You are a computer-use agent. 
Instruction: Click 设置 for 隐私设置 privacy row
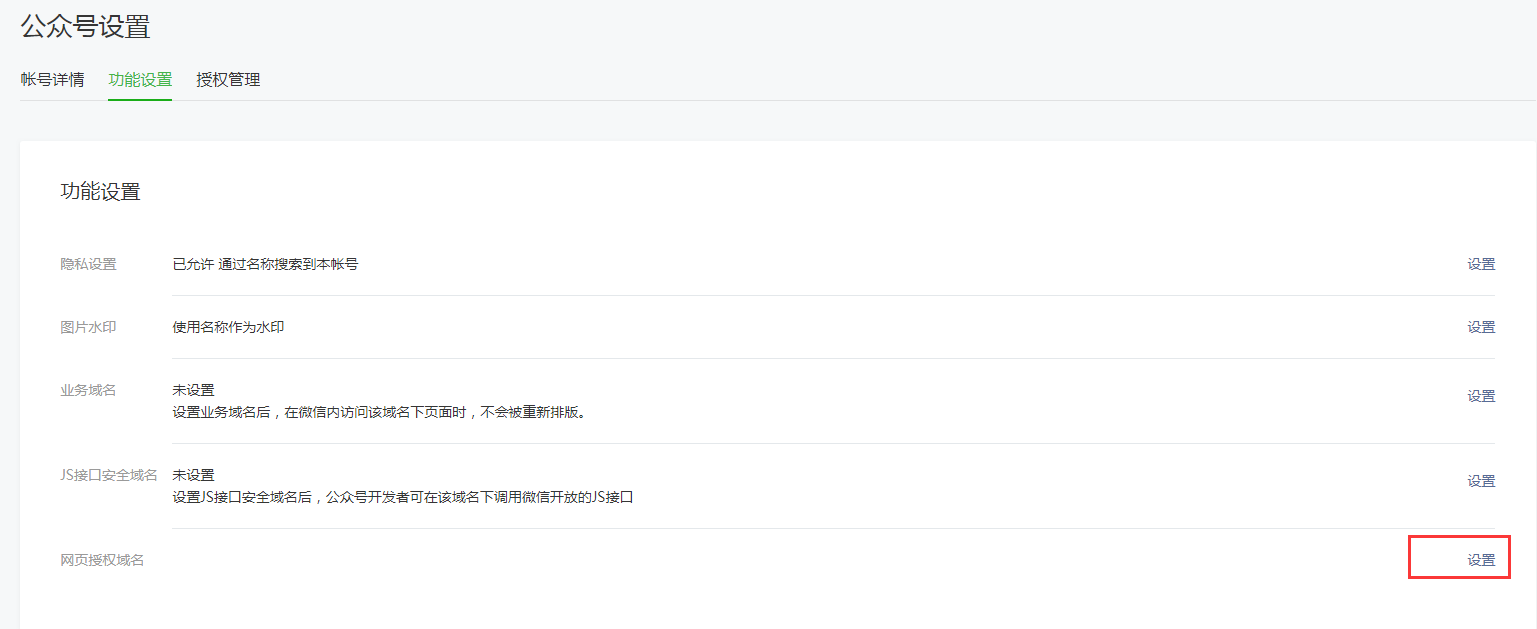coord(1480,264)
